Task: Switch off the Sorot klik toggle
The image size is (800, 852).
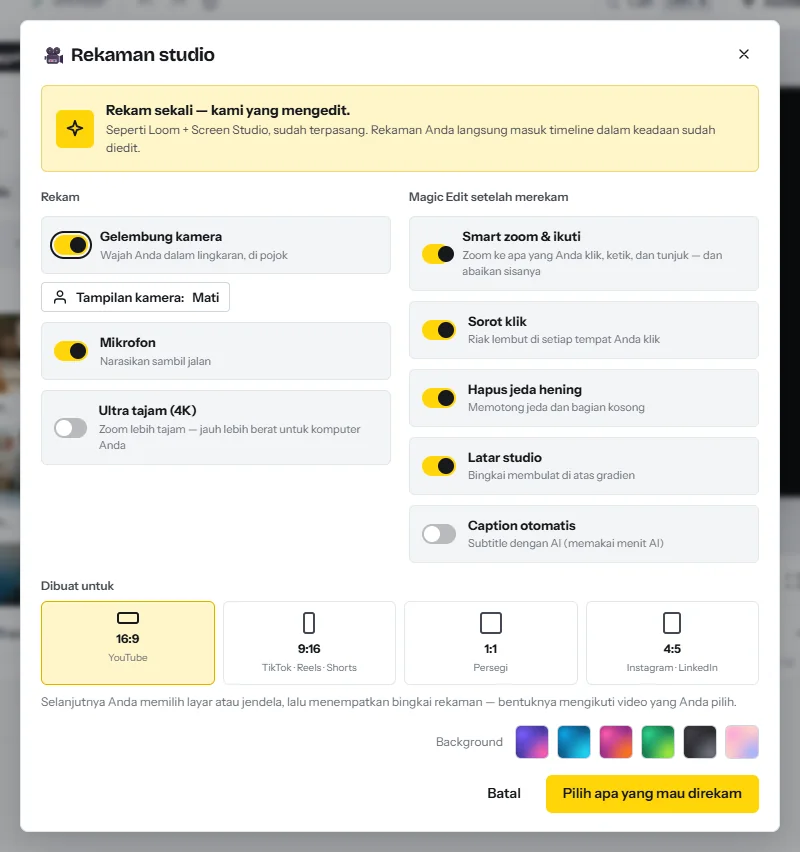Action: 439,330
